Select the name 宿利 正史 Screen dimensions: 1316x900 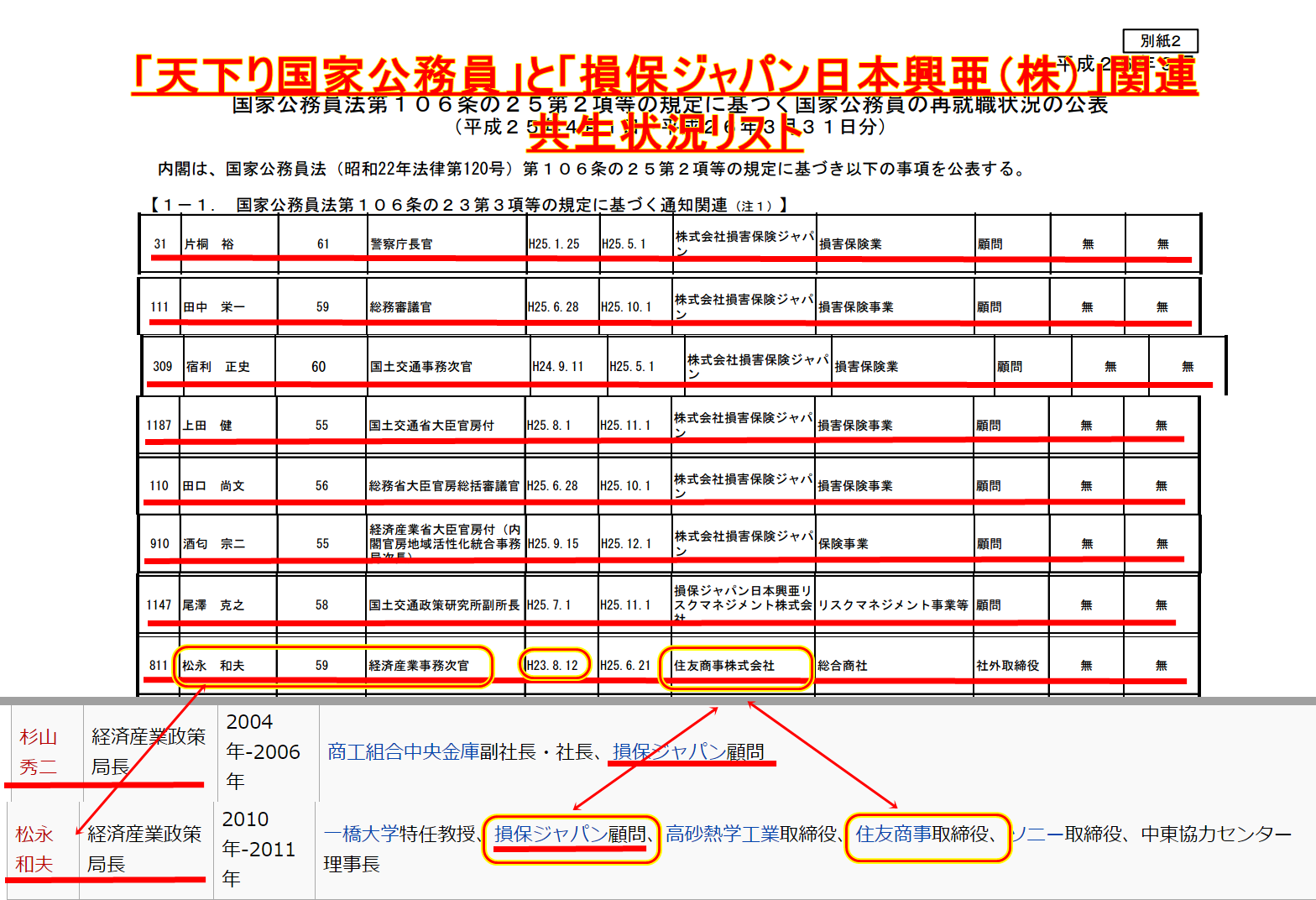click(x=218, y=367)
